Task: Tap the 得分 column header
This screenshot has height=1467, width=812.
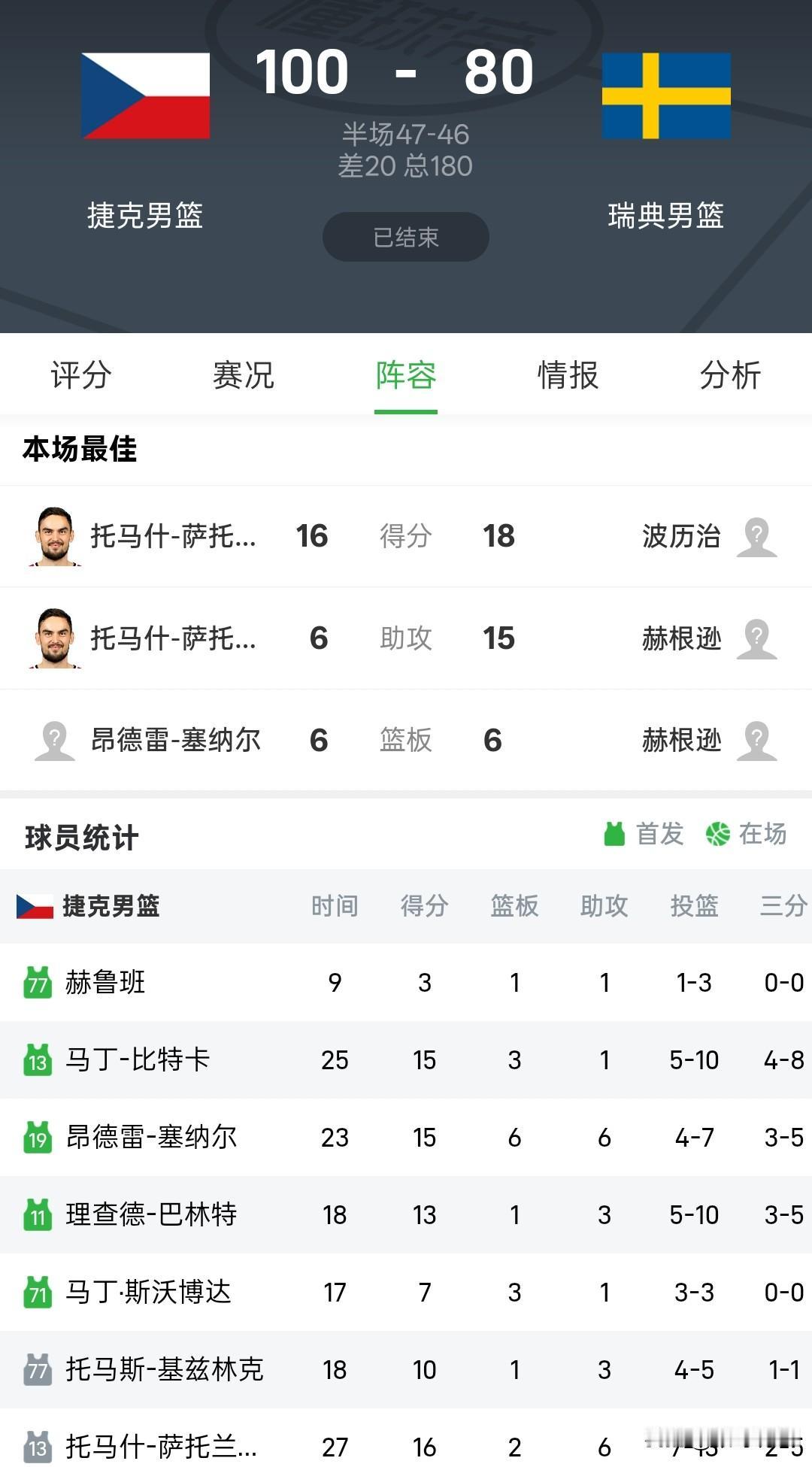Action: [425, 906]
